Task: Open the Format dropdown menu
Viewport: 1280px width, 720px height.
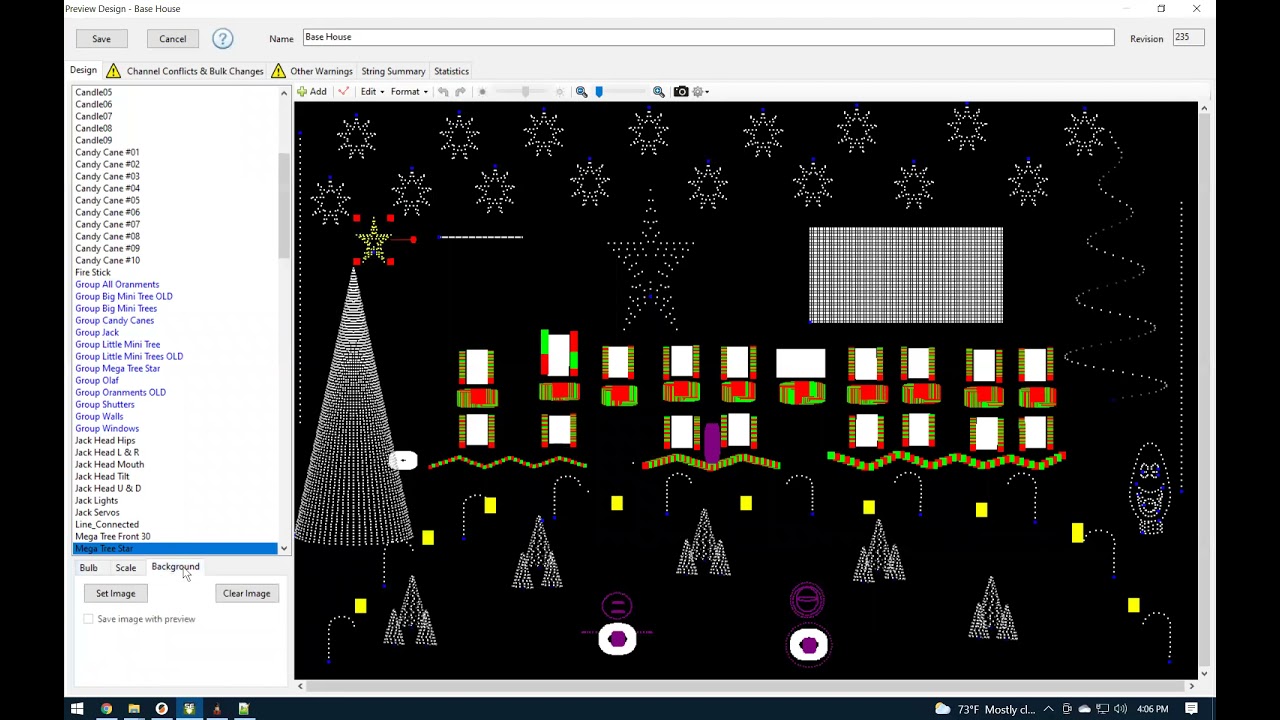Action: (x=409, y=92)
